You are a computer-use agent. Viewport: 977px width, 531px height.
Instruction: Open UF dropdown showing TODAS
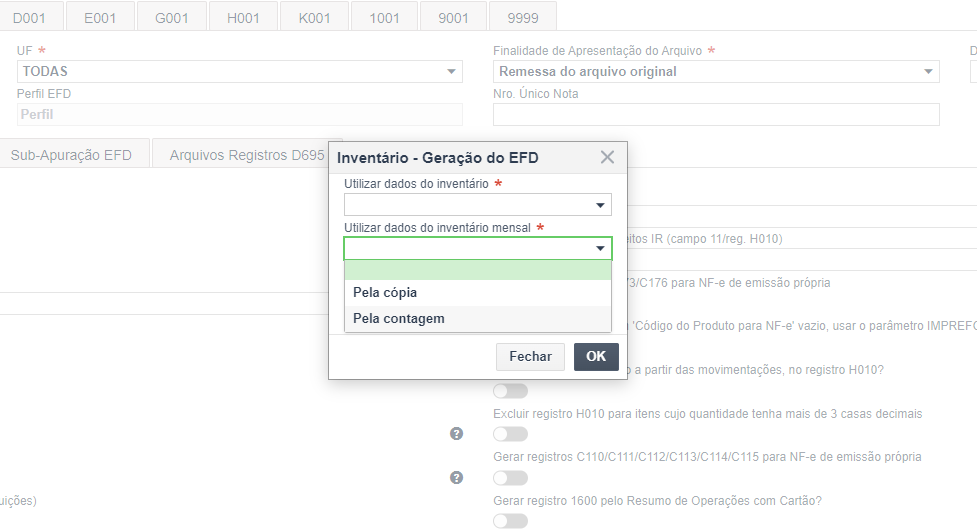point(240,72)
